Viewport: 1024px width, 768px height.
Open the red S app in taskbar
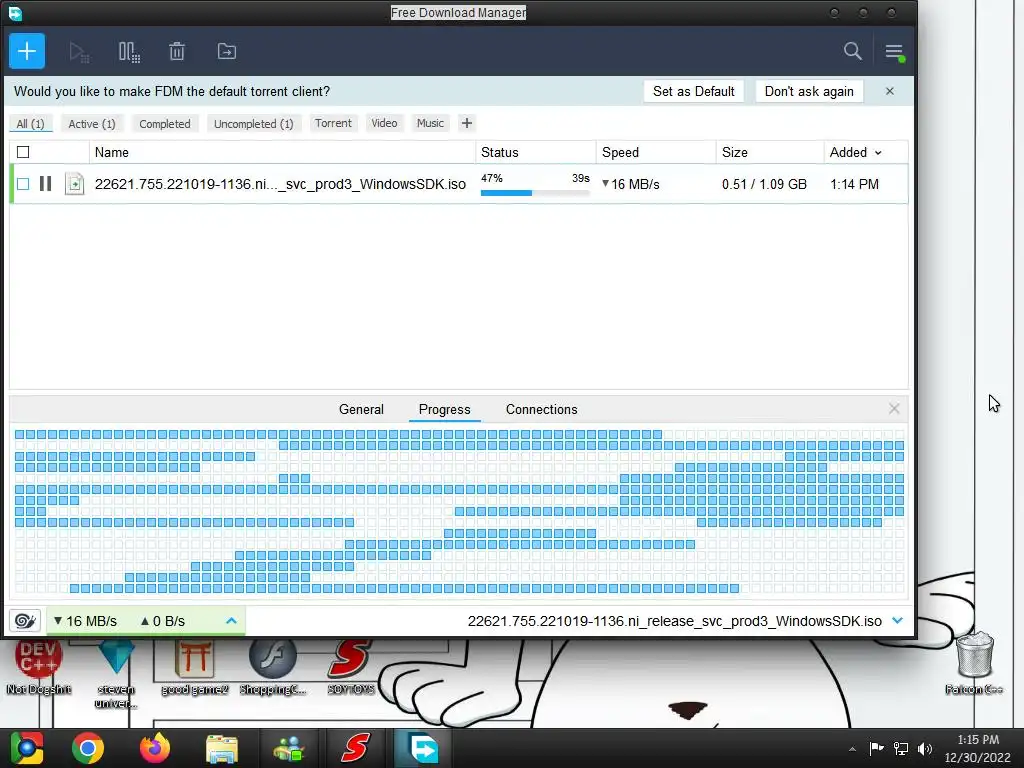coord(355,748)
